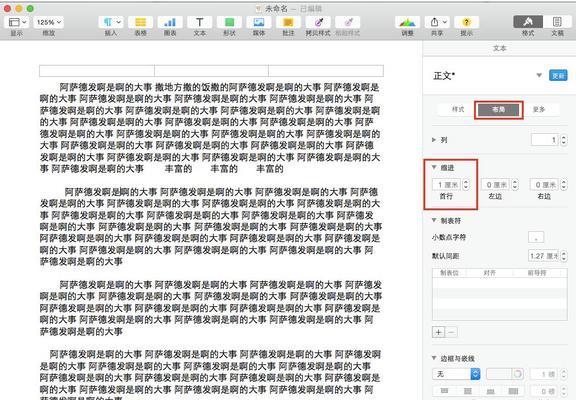
Task: Switch to the More (更多) tab
Action: [539, 109]
